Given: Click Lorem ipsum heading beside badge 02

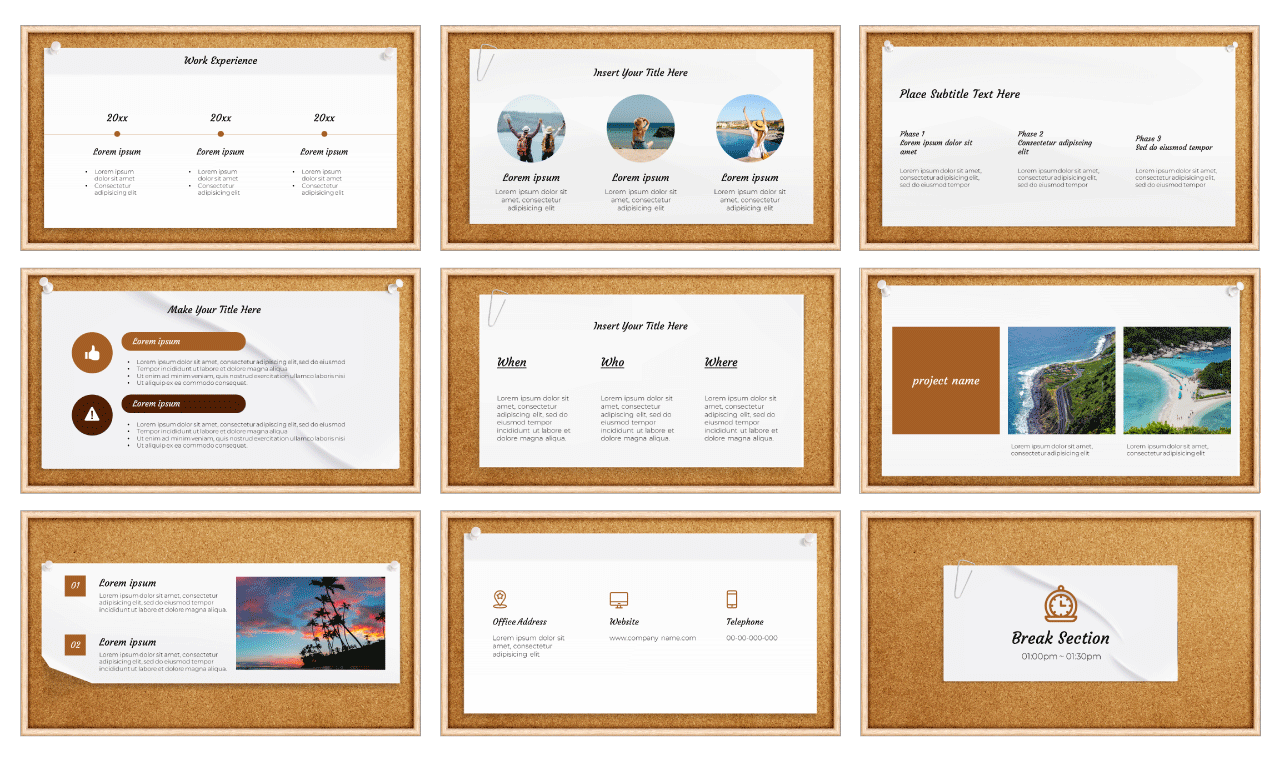Looking at the screenshot, I should pyautogui.click(x=127, y=642).
